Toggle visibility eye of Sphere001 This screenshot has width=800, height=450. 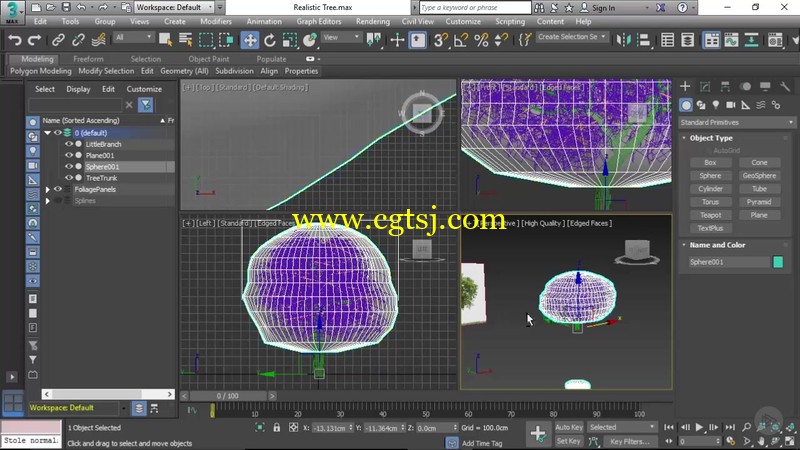(68, 166)
